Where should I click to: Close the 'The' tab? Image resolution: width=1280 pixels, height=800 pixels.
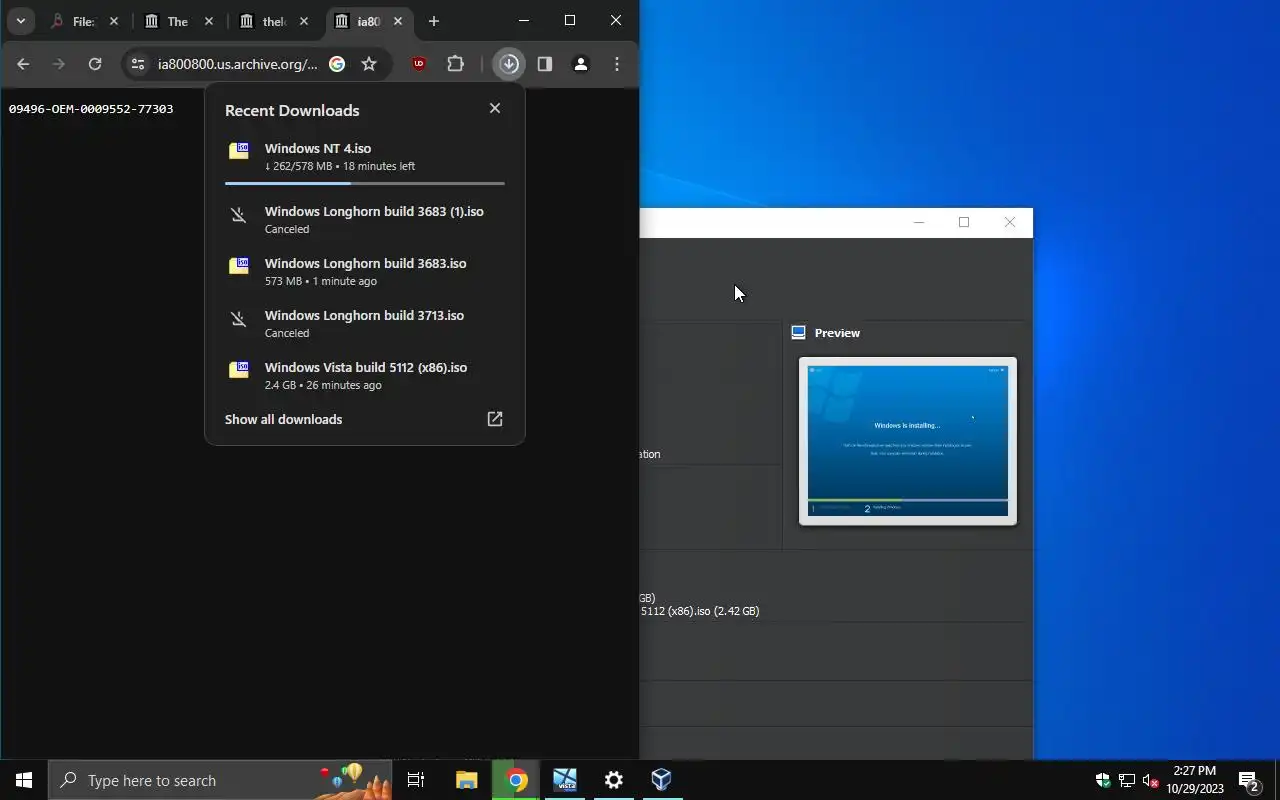(209, 21)
